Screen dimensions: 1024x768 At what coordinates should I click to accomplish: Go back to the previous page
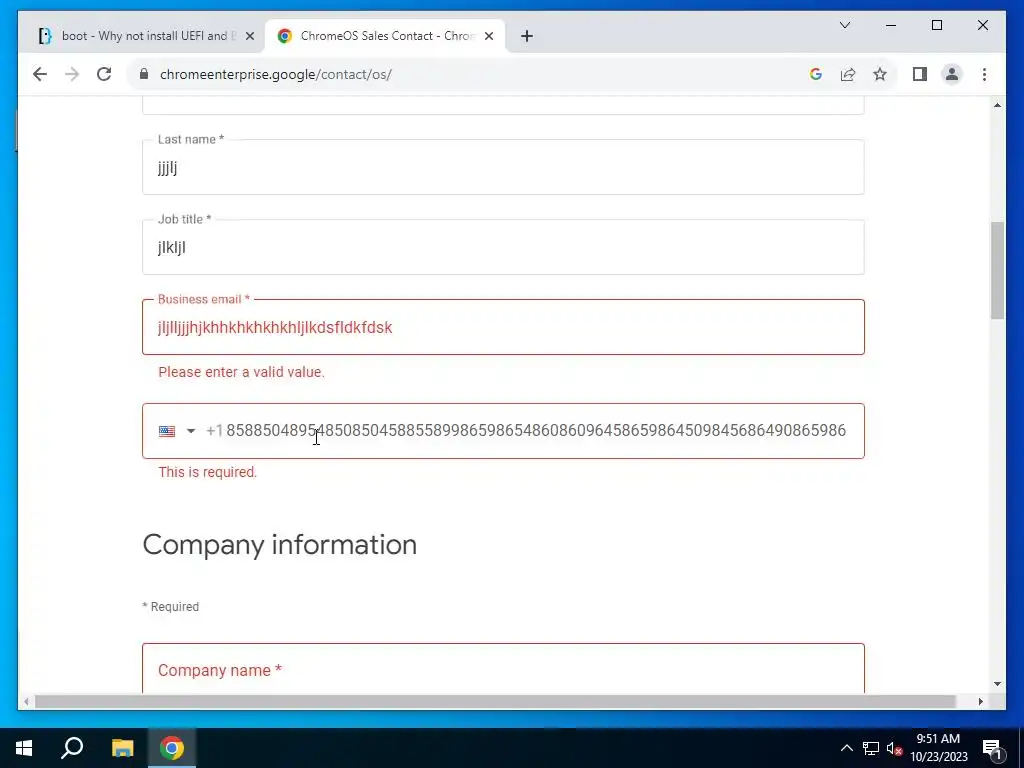coord(40,74)
